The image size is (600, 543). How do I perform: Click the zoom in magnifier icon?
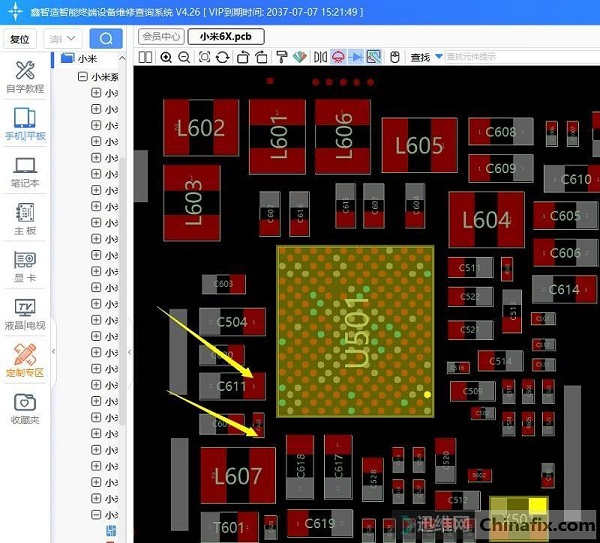click(x=165, y=57)
